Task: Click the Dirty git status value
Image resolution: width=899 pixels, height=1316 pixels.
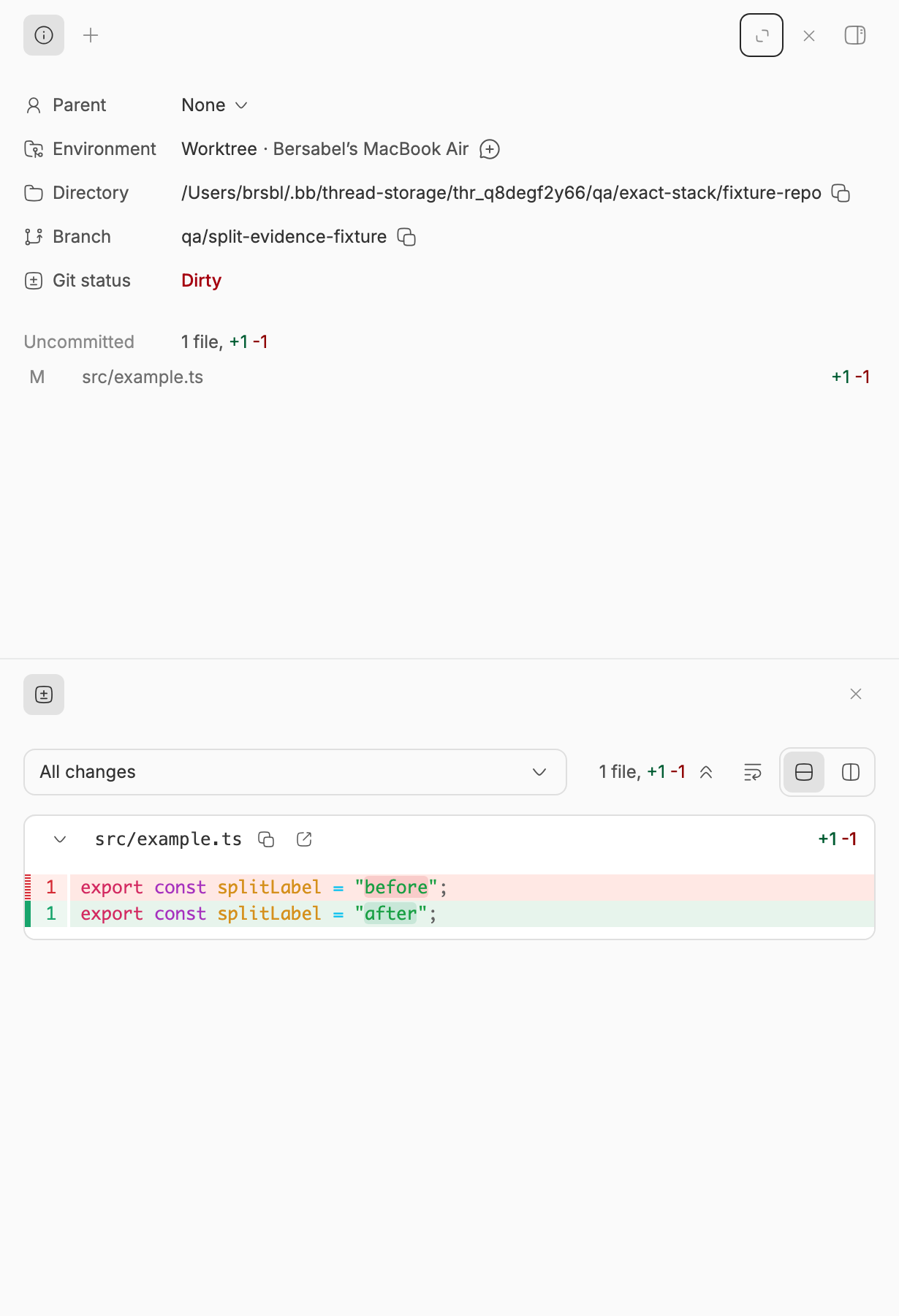Action: [x=202, y=281]
